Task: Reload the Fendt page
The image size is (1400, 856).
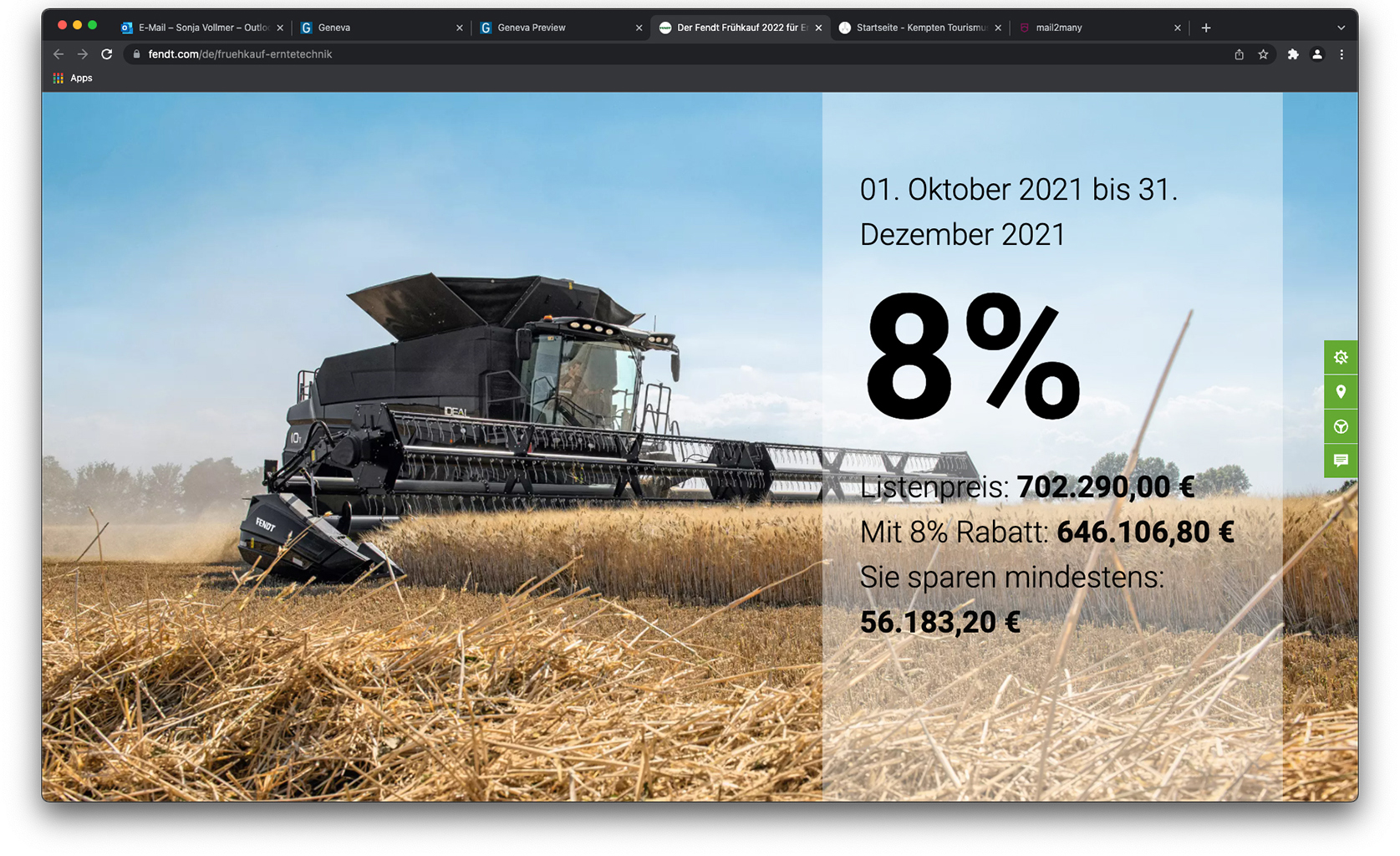Action: 107,54
